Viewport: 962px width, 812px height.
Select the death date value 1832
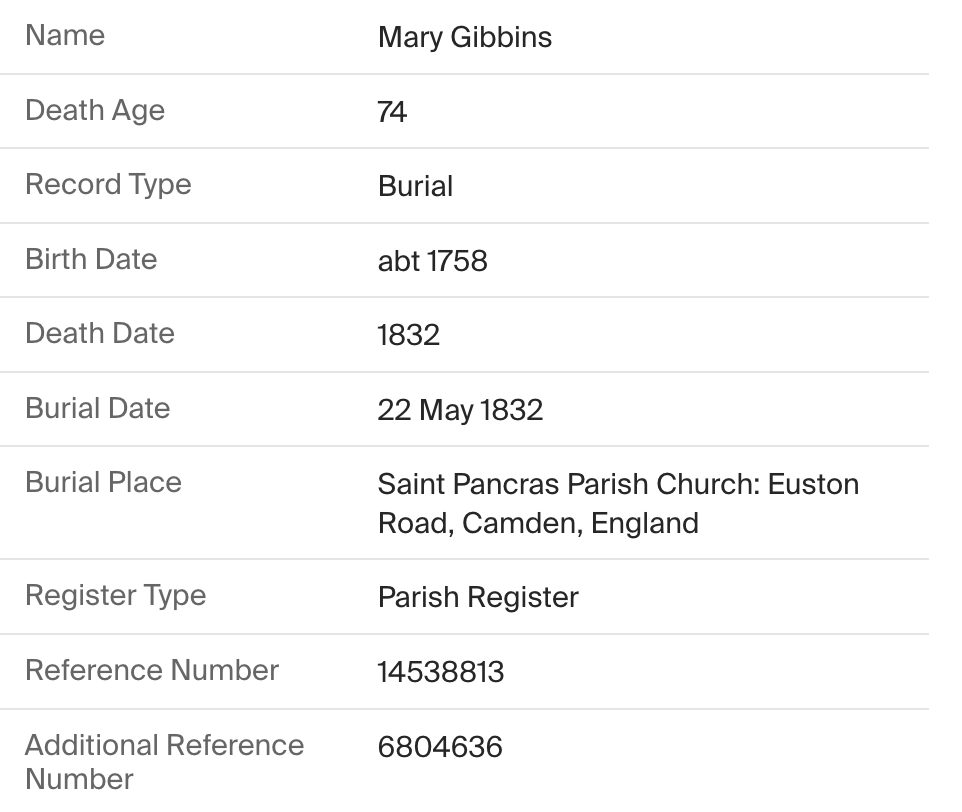click(x=409, y=335)
